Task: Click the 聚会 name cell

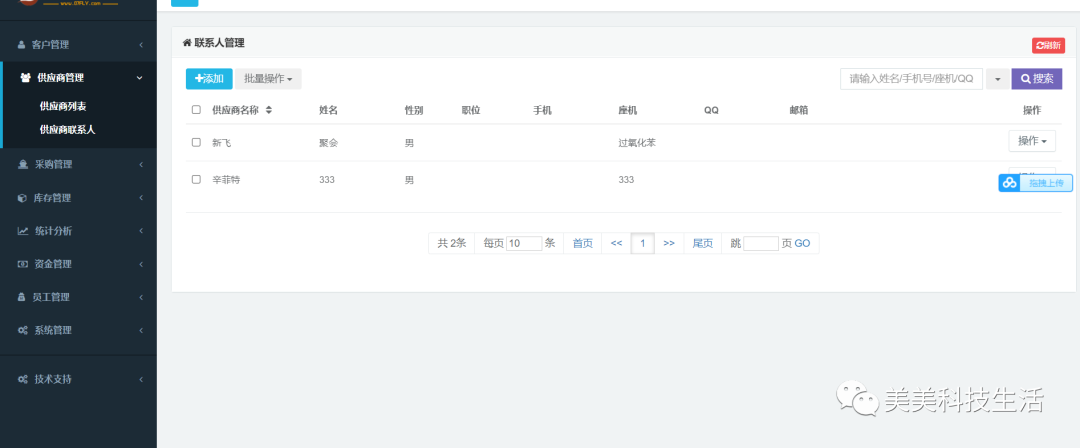Action: point(329,143)
